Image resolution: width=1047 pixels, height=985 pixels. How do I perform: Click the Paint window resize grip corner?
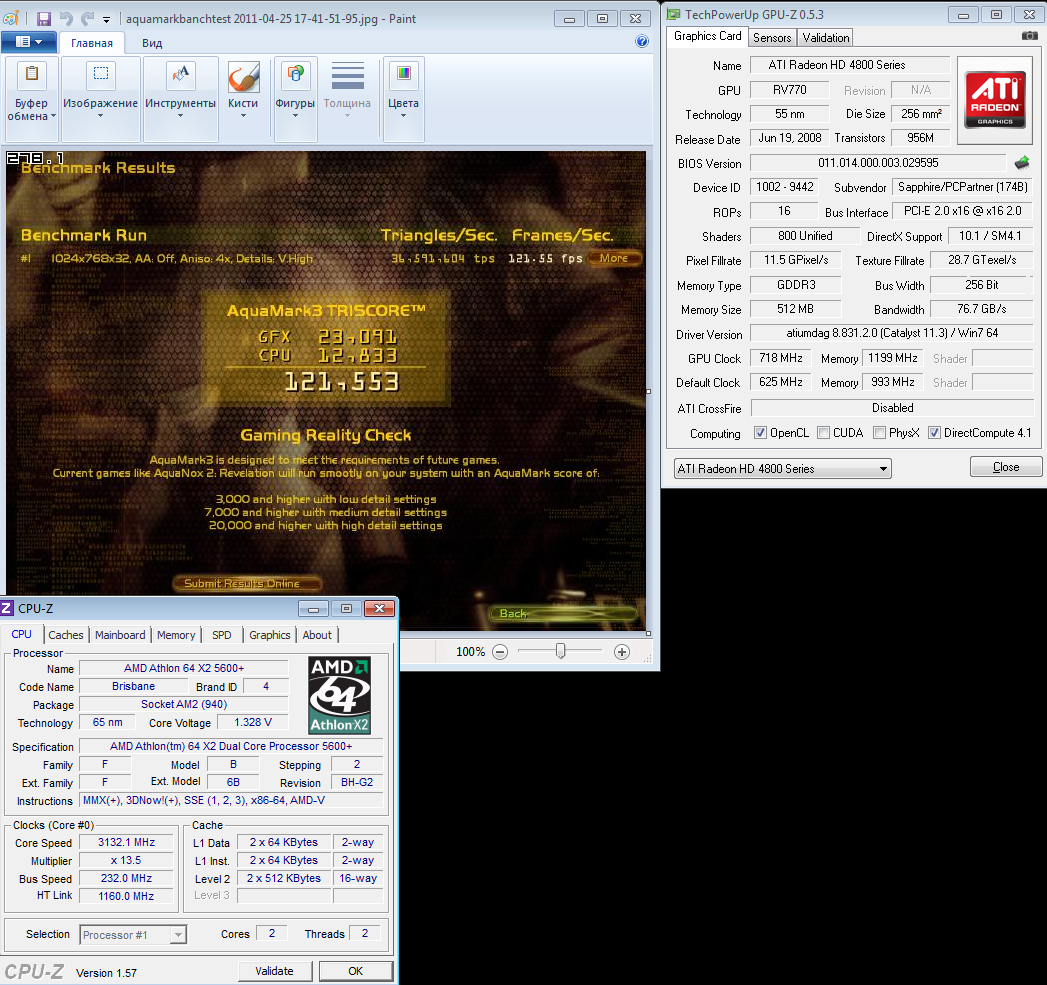point(648,659)
